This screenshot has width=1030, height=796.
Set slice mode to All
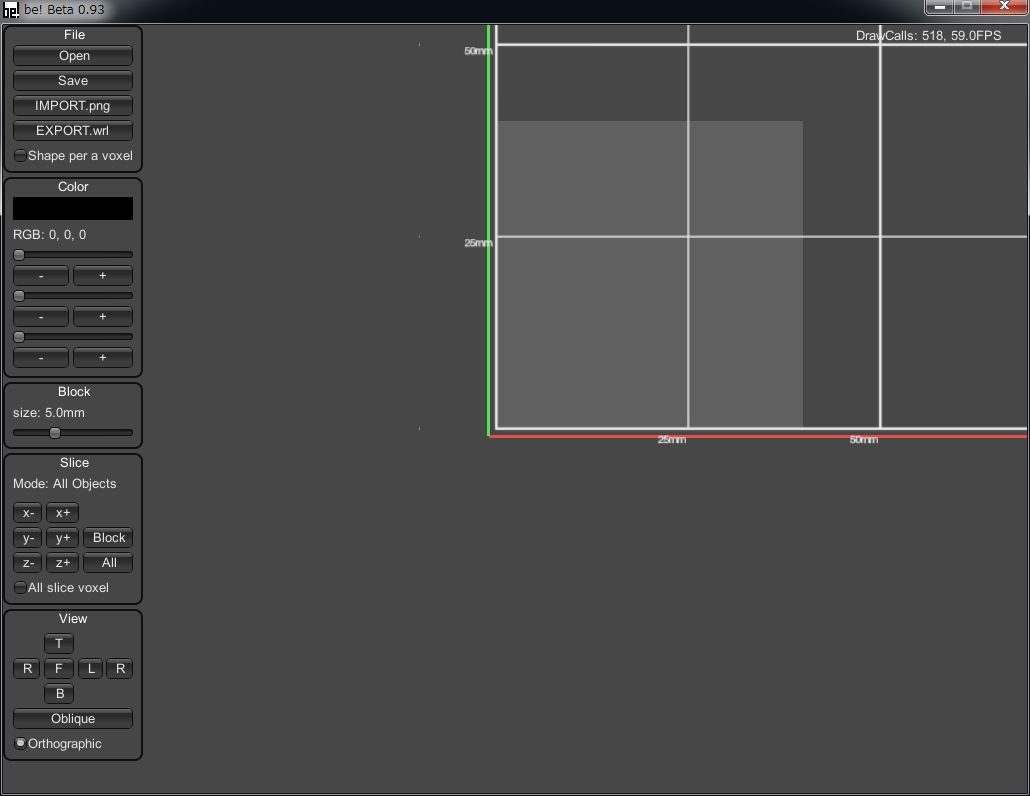pos(108,563)
